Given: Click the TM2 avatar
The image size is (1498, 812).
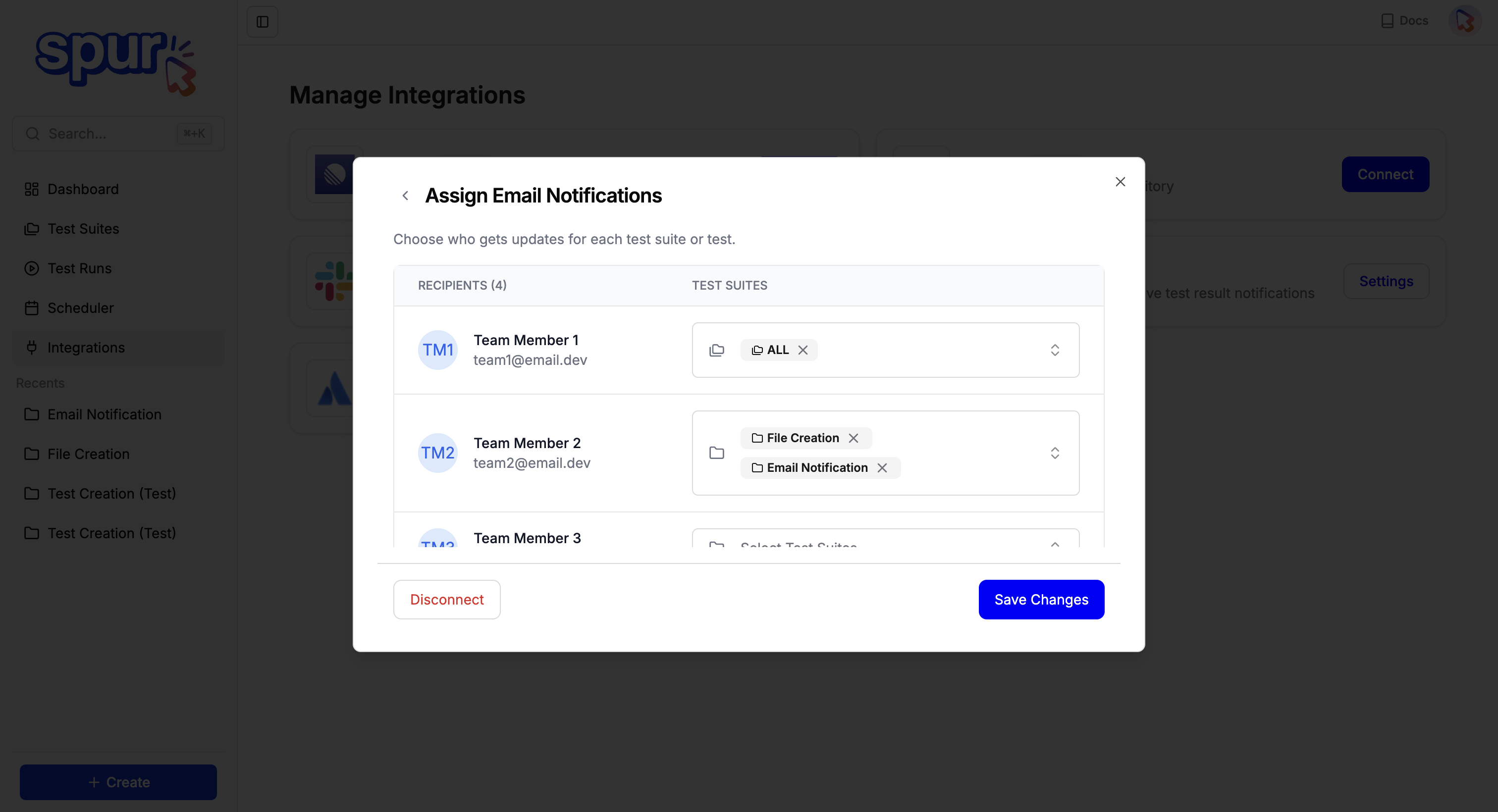Looking at the screenshot, I should click(x=437, y=453).
